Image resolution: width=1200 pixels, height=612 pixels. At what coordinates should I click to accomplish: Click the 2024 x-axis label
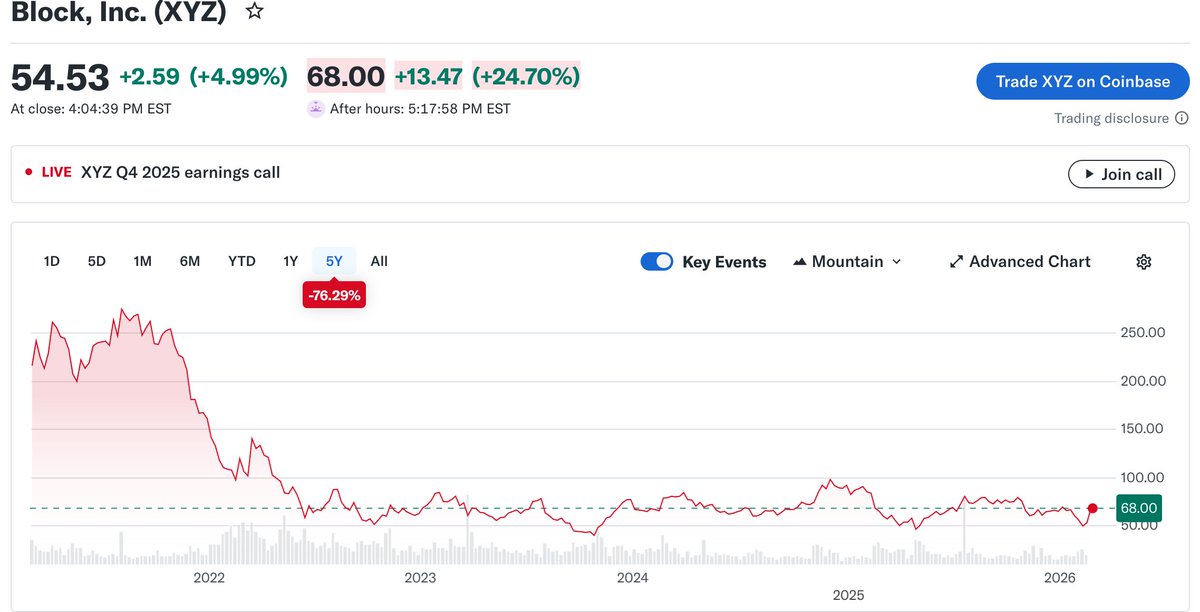pyautogui.click(x=632, y=578)
